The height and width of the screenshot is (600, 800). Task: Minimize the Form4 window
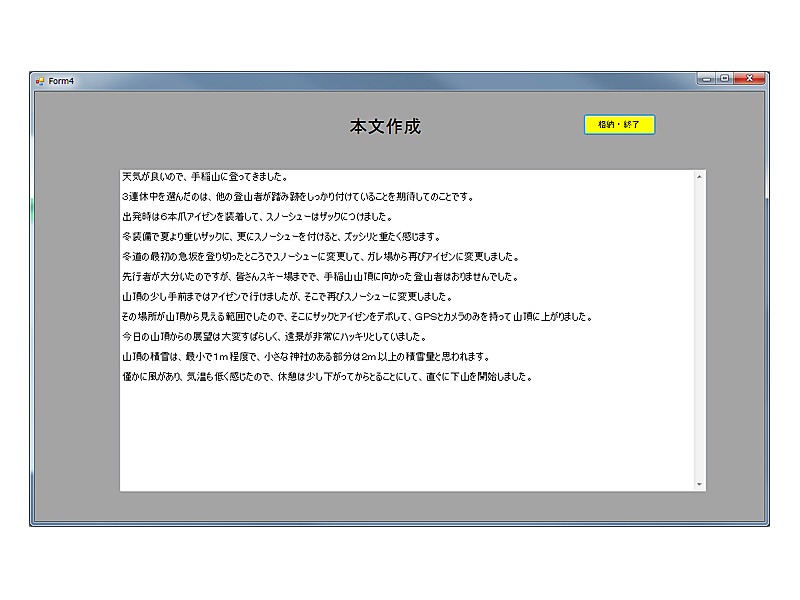tap(706, 78)
